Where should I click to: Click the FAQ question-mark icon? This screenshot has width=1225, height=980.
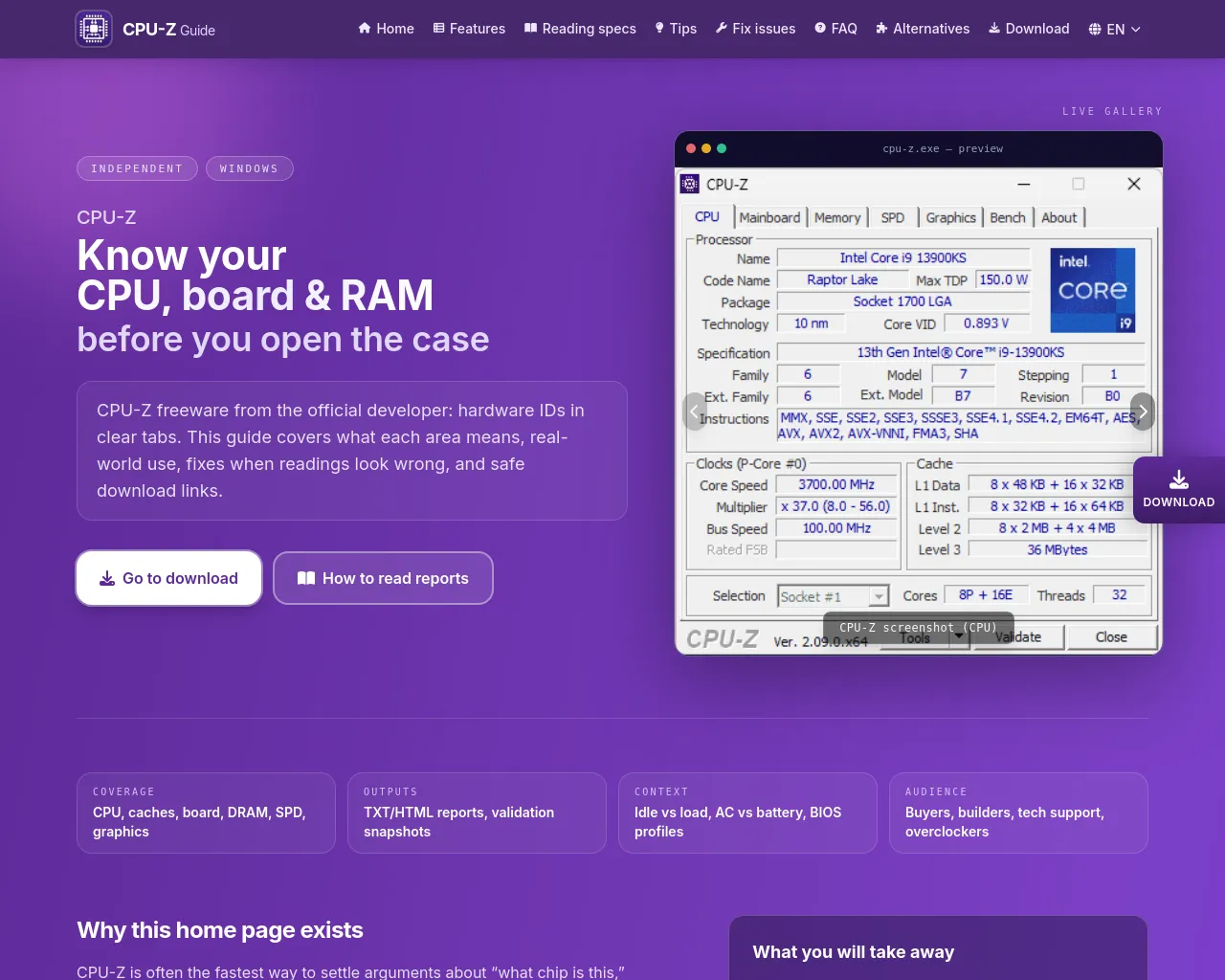[x=820, y=29]
